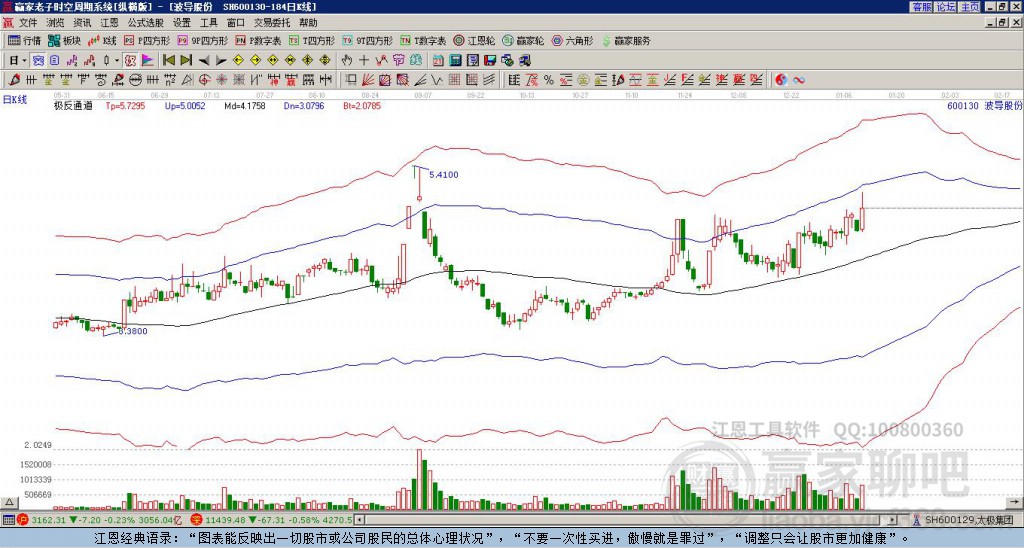Click the 5.4100 price high marker
This screenshot has width=1024, height=548.
pos(443,175)
